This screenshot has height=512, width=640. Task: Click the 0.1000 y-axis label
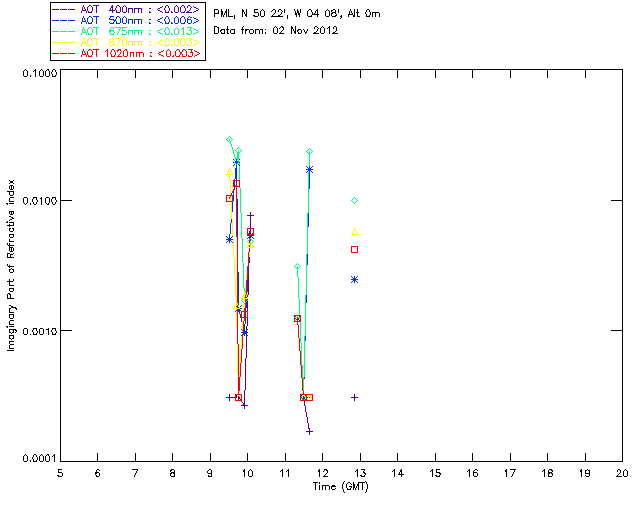(x=39, y=73)
